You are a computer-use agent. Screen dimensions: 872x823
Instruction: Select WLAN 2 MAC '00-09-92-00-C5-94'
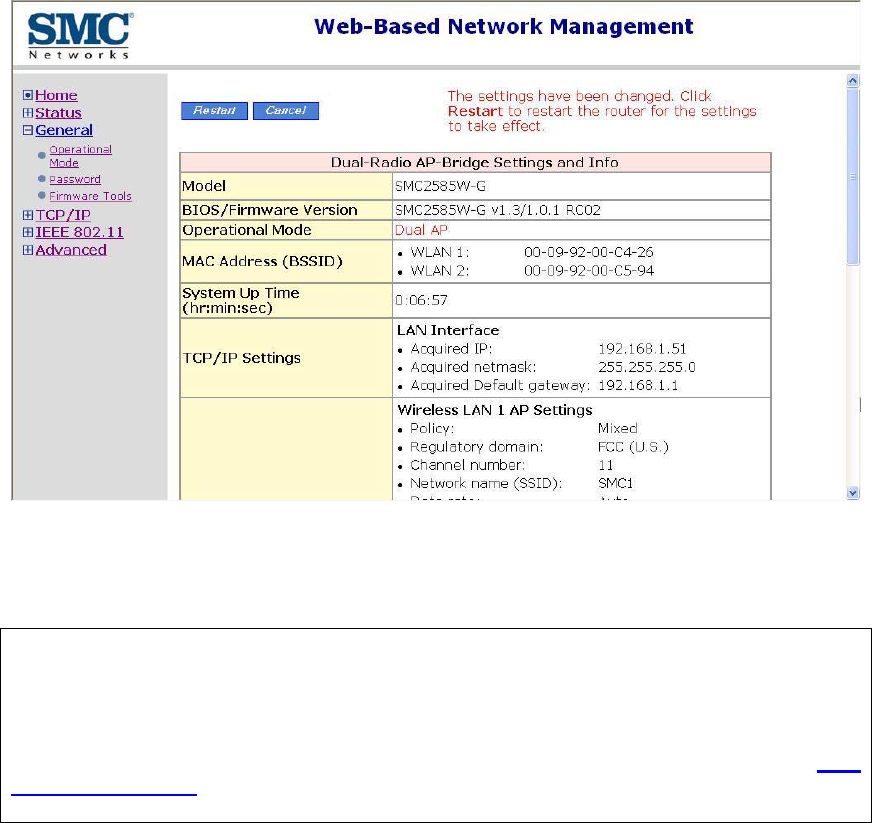tap(589, 271)
